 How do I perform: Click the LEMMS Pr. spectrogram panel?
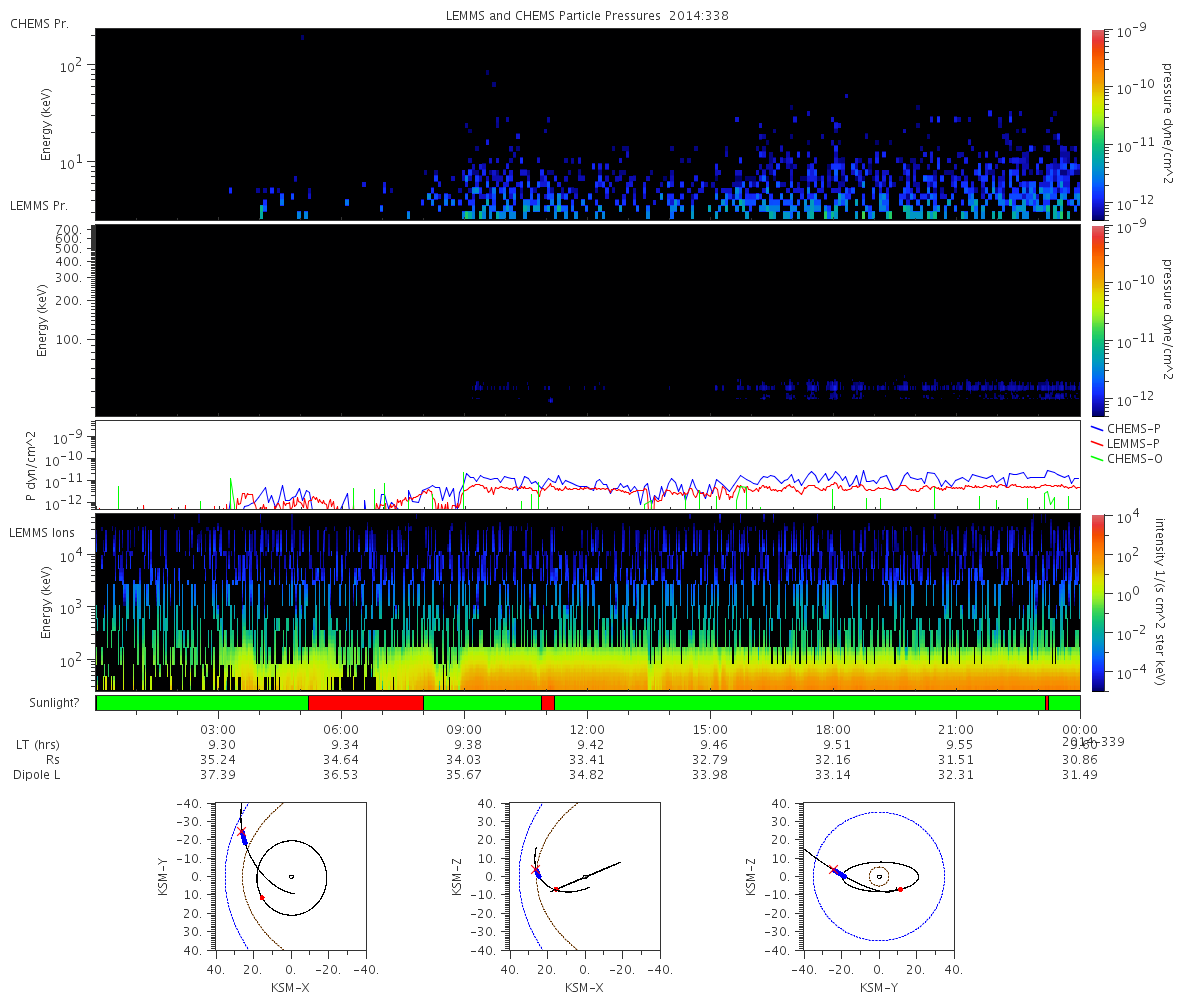click(588, 320)
